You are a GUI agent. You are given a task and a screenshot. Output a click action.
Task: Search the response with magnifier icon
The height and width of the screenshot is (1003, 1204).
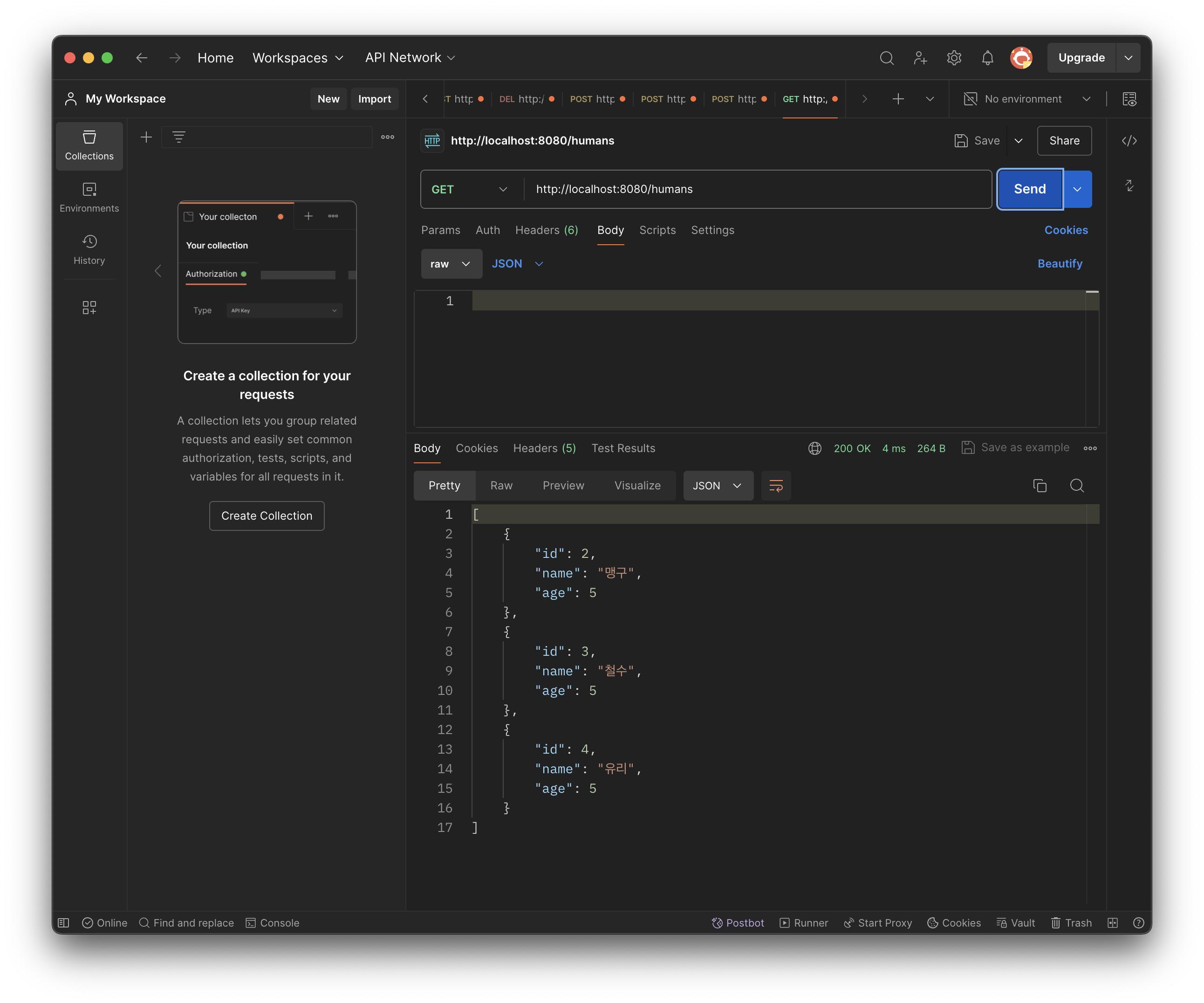(x=1077, y=486)
